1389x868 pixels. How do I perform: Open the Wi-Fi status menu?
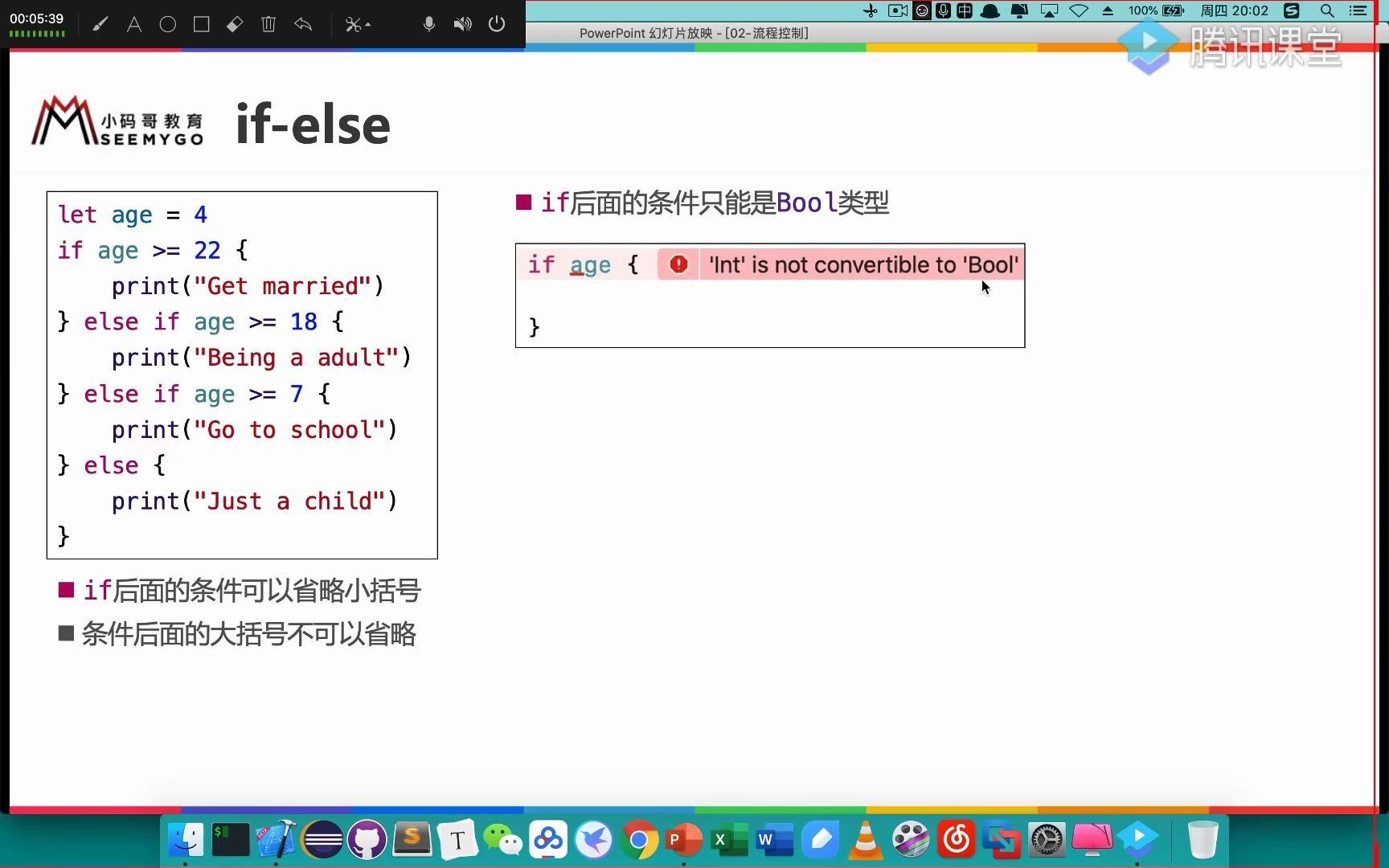[1079, 10]
